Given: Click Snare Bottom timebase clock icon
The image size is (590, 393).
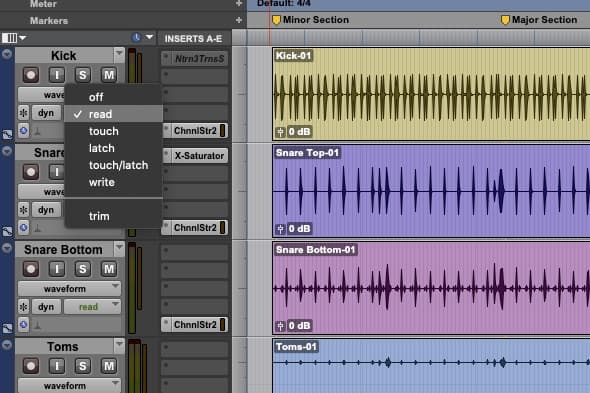Looking at the screenshot, I should coord(23,324).
